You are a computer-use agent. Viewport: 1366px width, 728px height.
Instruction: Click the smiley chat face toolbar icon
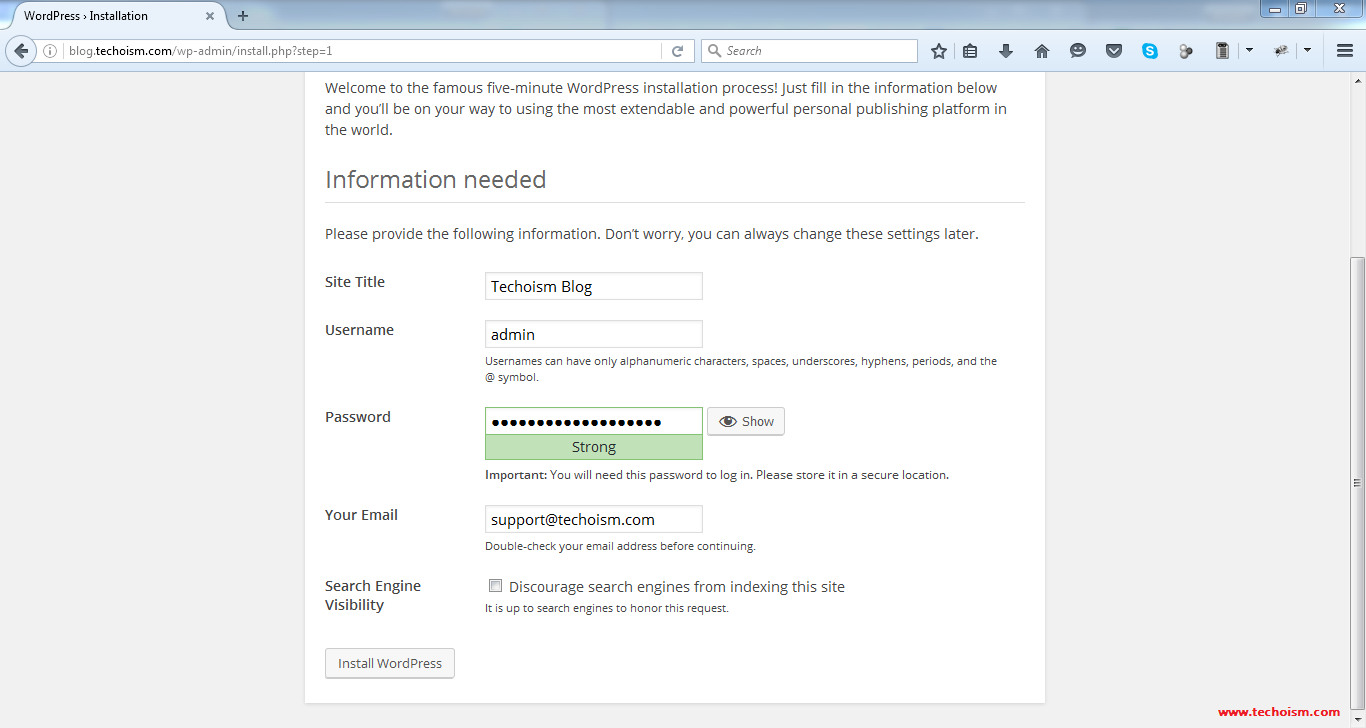click(x=1078, y=51)
